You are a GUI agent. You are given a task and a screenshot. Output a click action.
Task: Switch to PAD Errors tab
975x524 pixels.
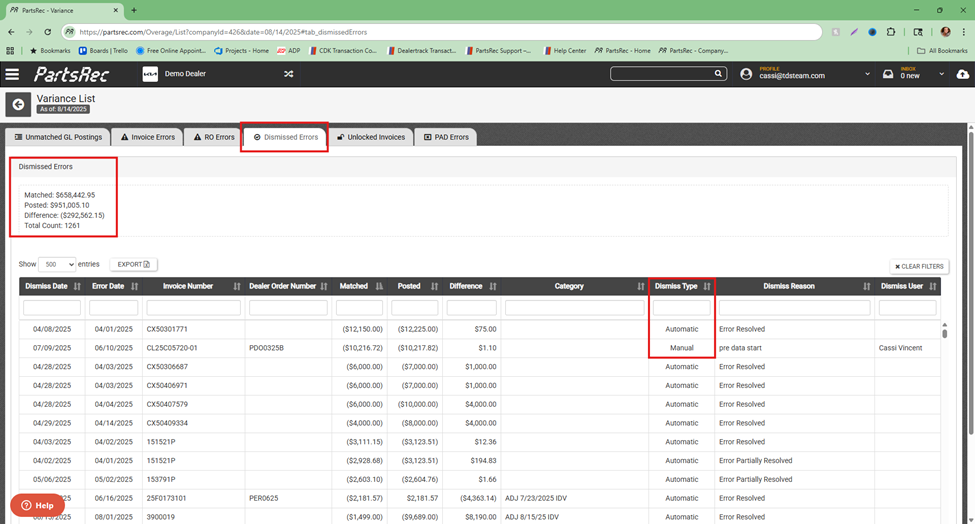click(446, 137)
